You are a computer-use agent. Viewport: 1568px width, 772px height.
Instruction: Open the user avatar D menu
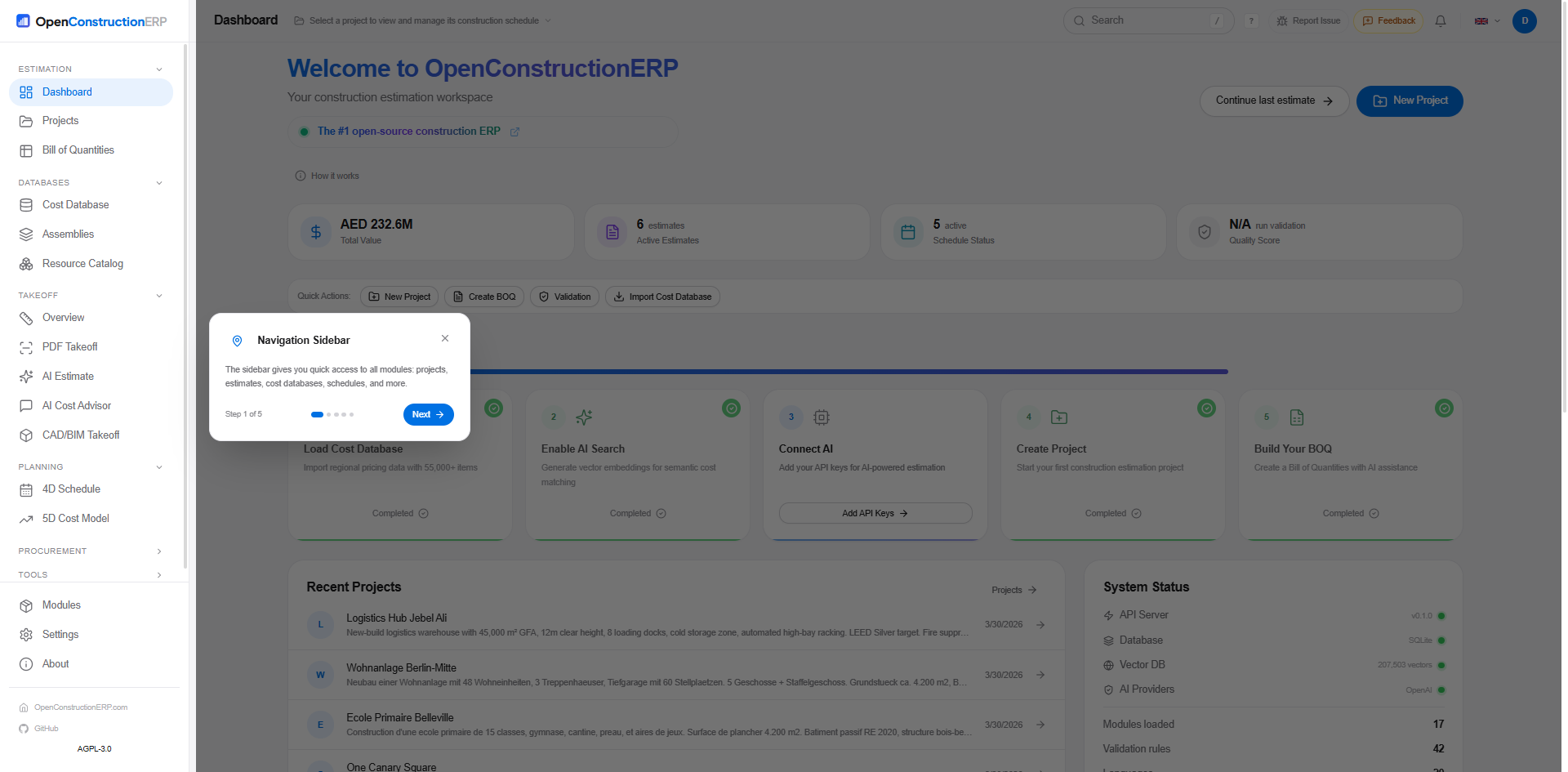1525,21
